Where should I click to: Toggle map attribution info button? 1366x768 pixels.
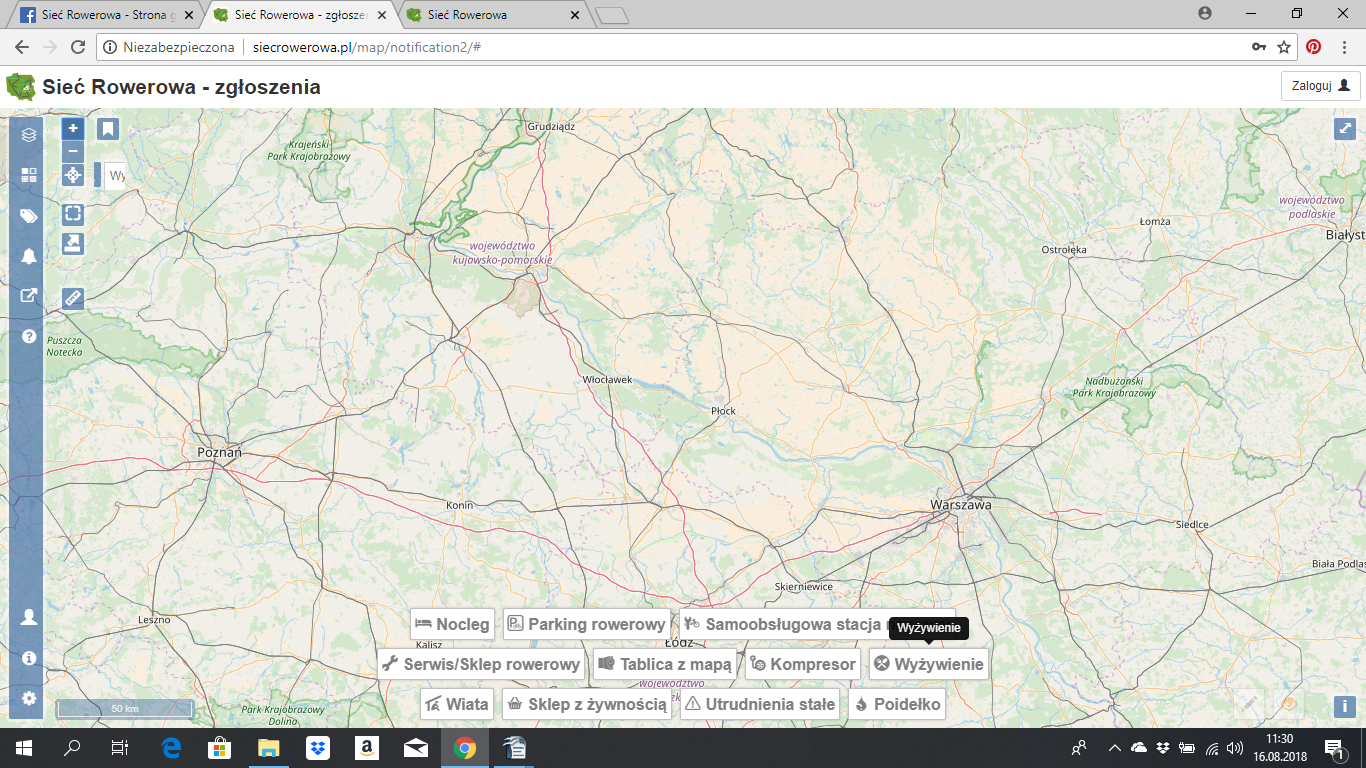[1344, 706]
